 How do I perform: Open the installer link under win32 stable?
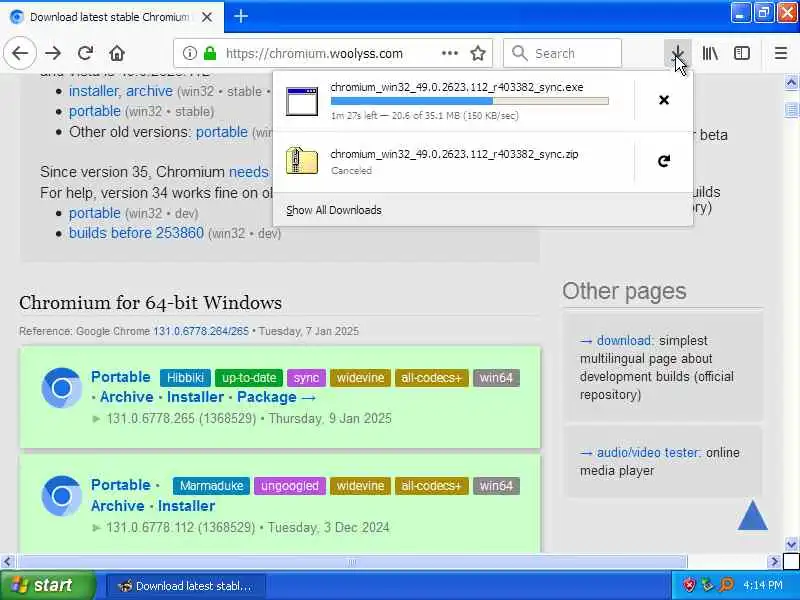pyautogui.click(x=93, y=91)
